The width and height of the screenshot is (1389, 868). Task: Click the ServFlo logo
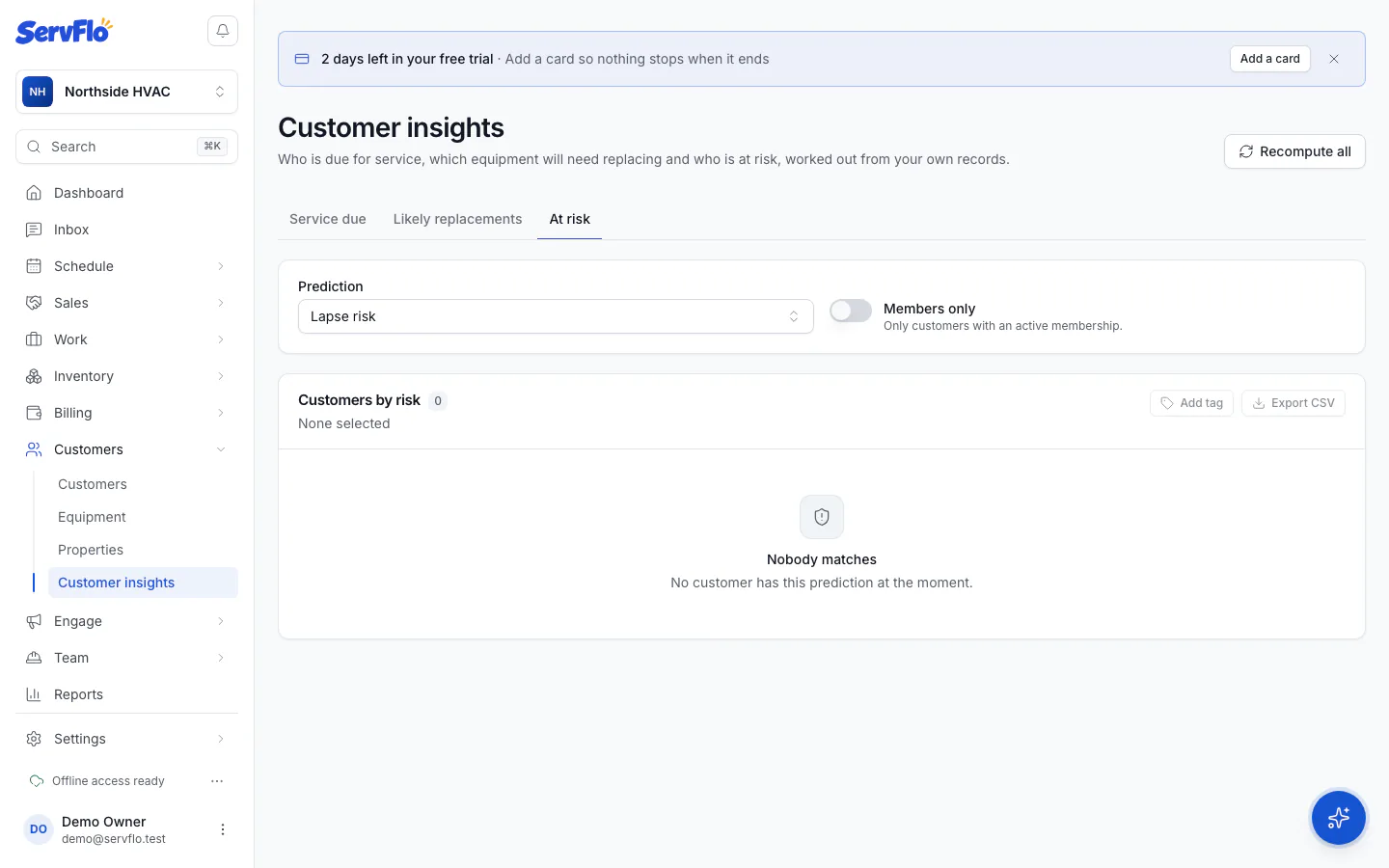[x=64, y=31]
